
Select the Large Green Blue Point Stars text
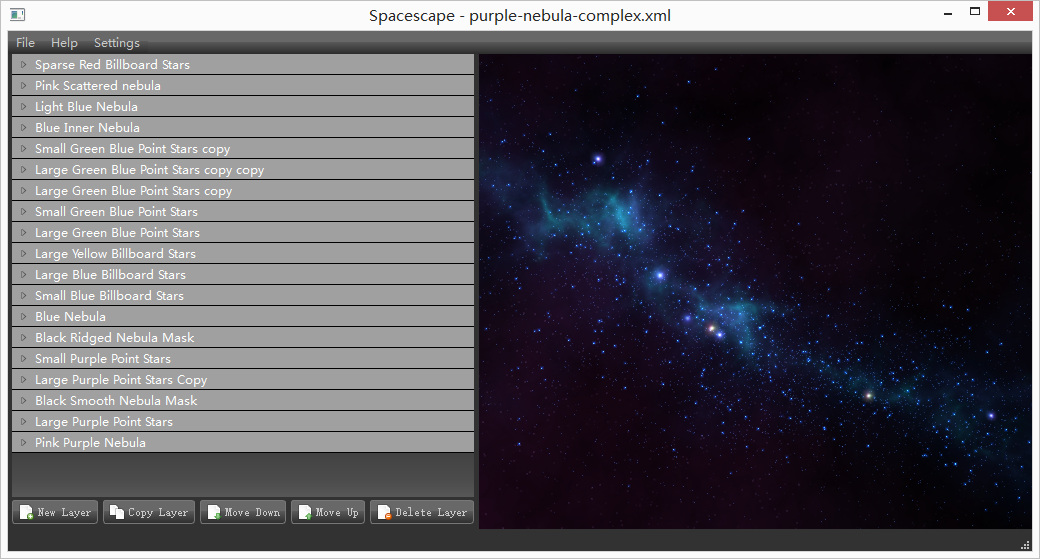point(117,233)
